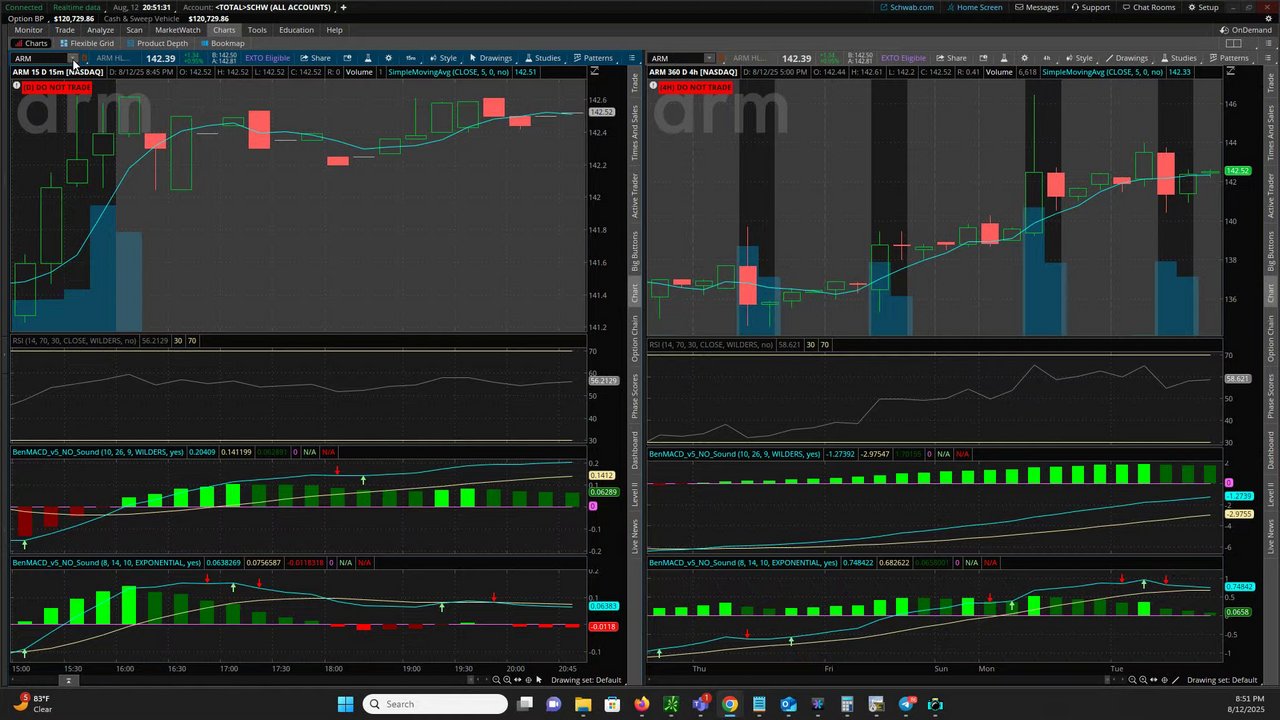Select pointer cursor tool below left chart

[539, 680]
